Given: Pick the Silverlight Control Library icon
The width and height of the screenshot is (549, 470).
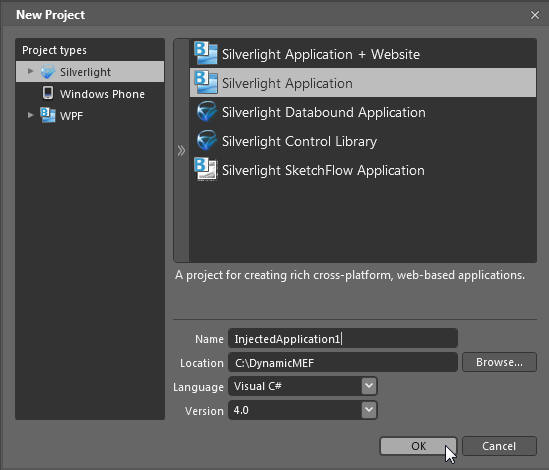Looking at the screenshot, I should click(x=207, y=140).
